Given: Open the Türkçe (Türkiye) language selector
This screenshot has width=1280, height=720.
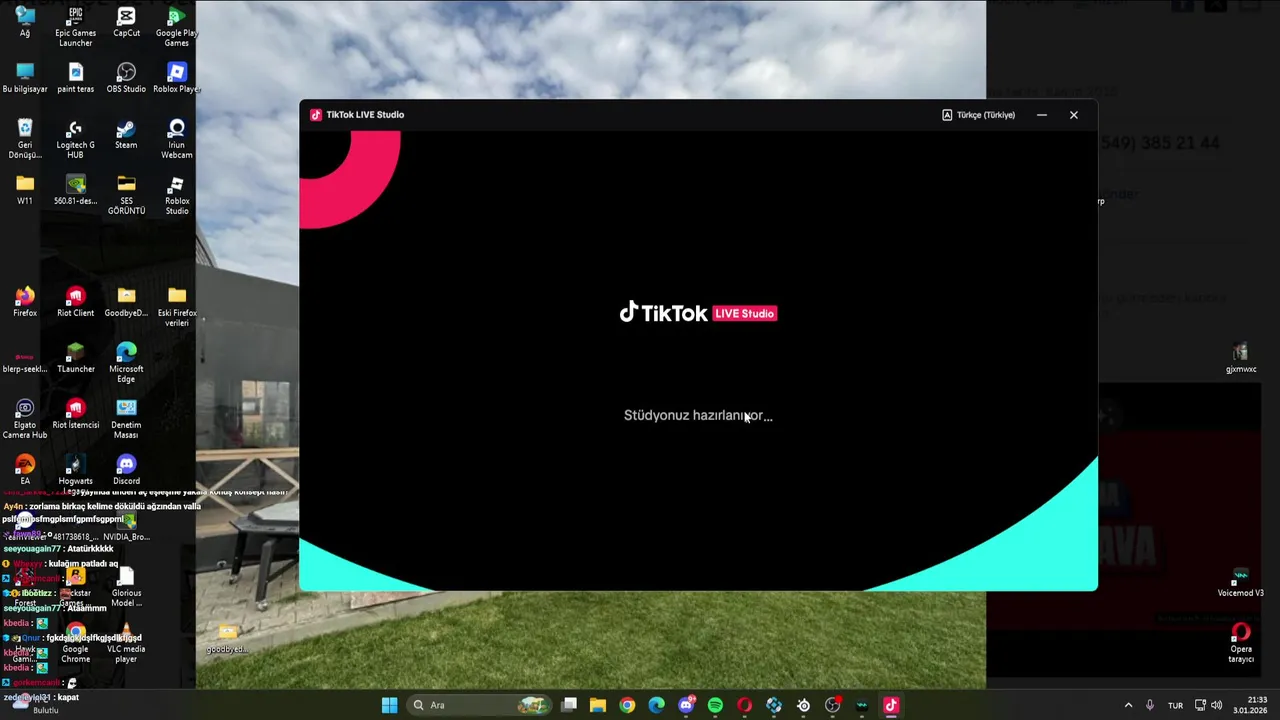Looking at the screenshot, I should click(x=978, y=115).
